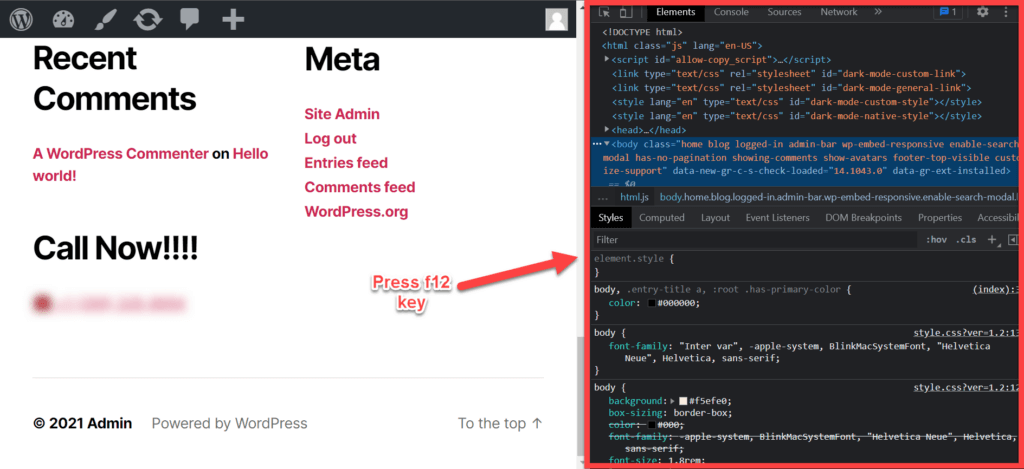Click the #f5efe0 background color swatch
This screenshot has width=1024, height=469.
pos(683,400)
